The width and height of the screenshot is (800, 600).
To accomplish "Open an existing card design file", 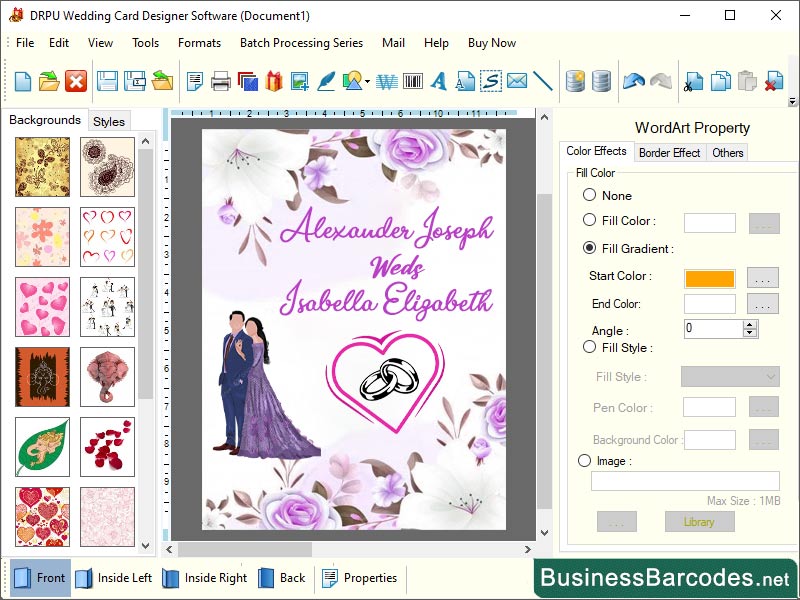I will tap(51, 82).
